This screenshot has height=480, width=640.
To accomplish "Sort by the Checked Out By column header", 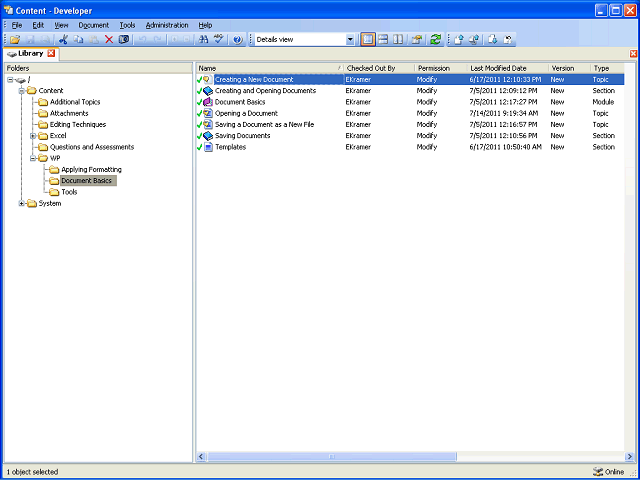I will coord(379,68).
